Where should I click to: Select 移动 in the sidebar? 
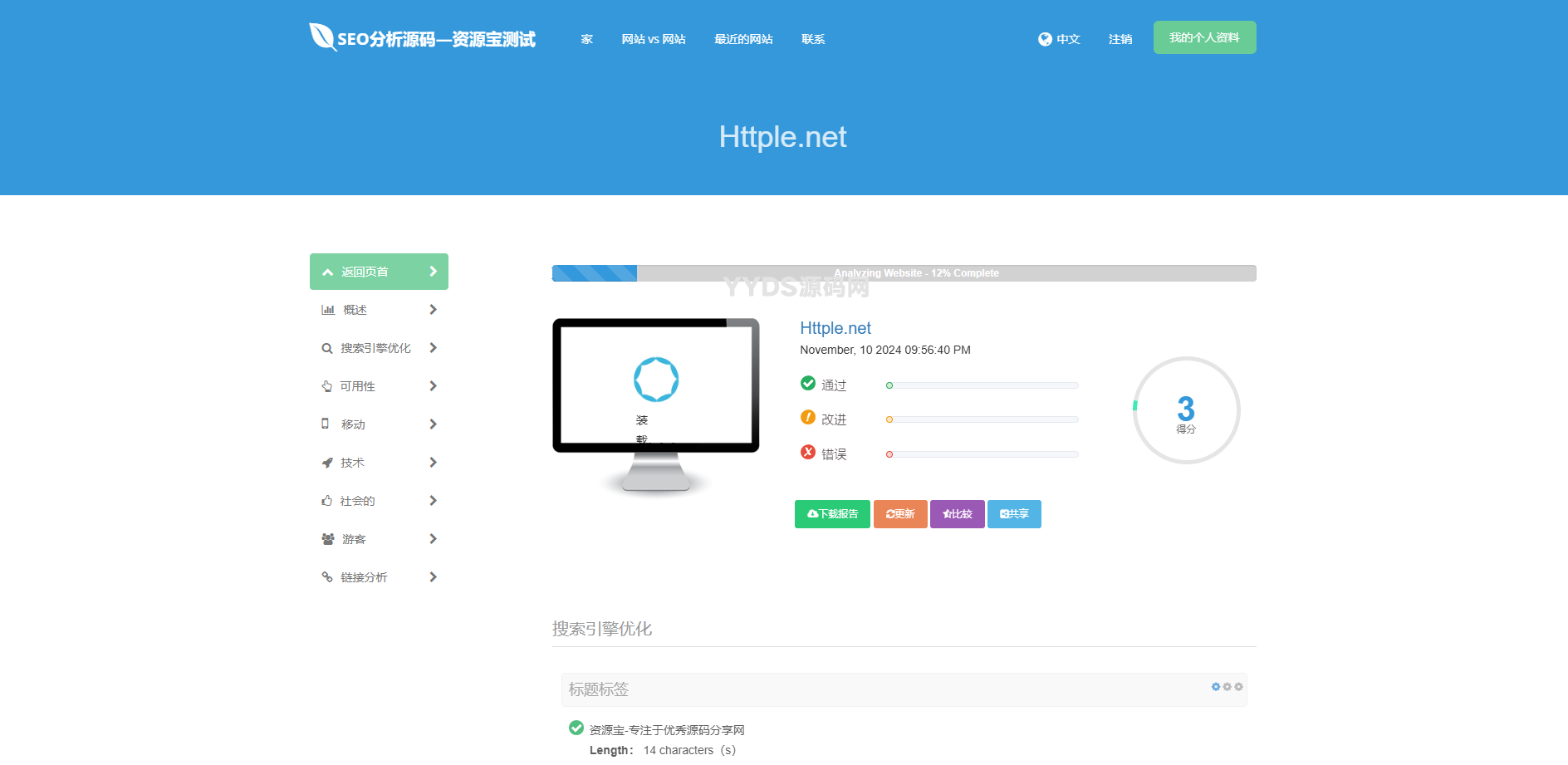[x=379, y=424]
